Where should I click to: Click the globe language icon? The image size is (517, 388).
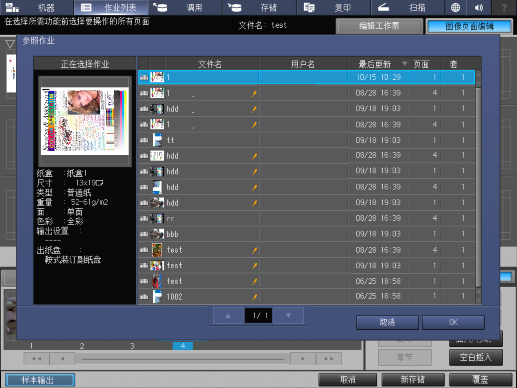(455, 7)
